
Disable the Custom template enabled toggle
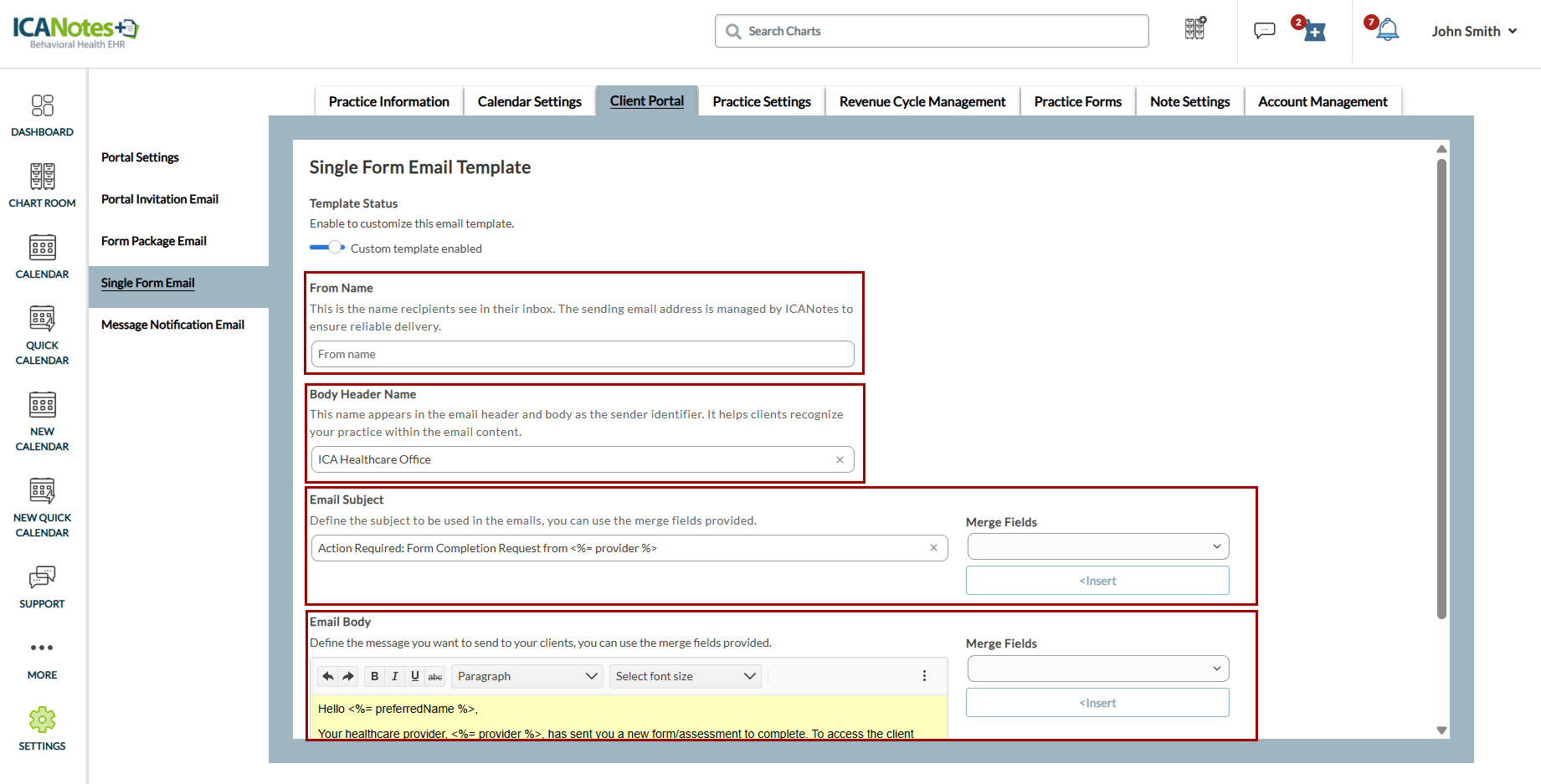(x=327, y=248)
